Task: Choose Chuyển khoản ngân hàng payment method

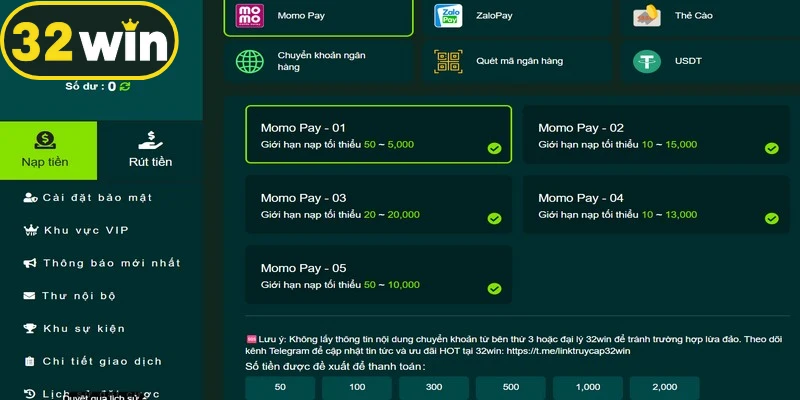Action: [x=318, y=62]
